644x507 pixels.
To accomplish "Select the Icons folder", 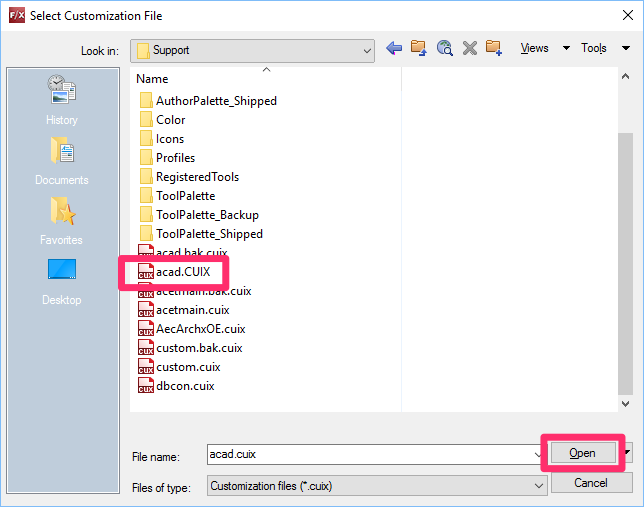I will point(161,139).
